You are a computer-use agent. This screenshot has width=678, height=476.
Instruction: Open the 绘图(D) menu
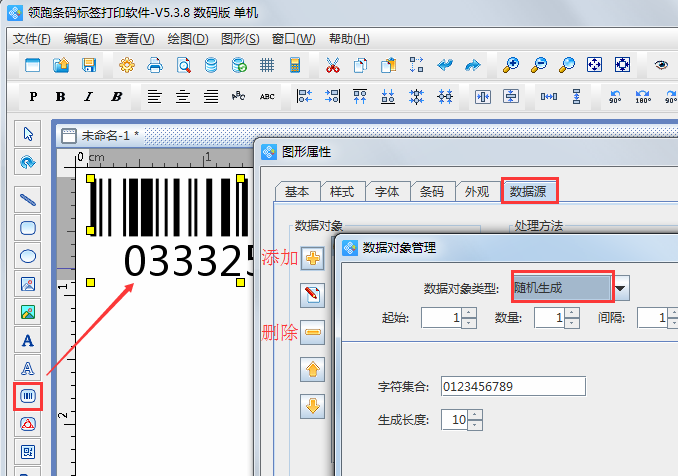click(188, 39)
